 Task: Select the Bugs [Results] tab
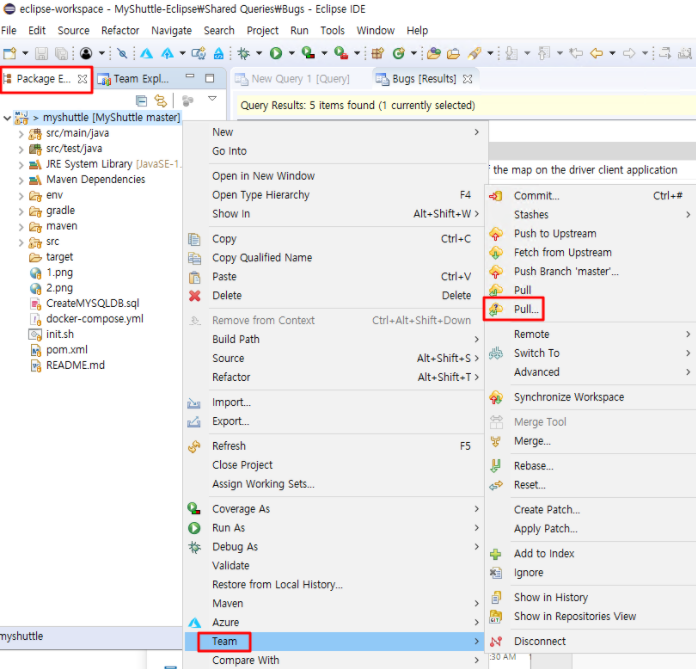[424, 79]
